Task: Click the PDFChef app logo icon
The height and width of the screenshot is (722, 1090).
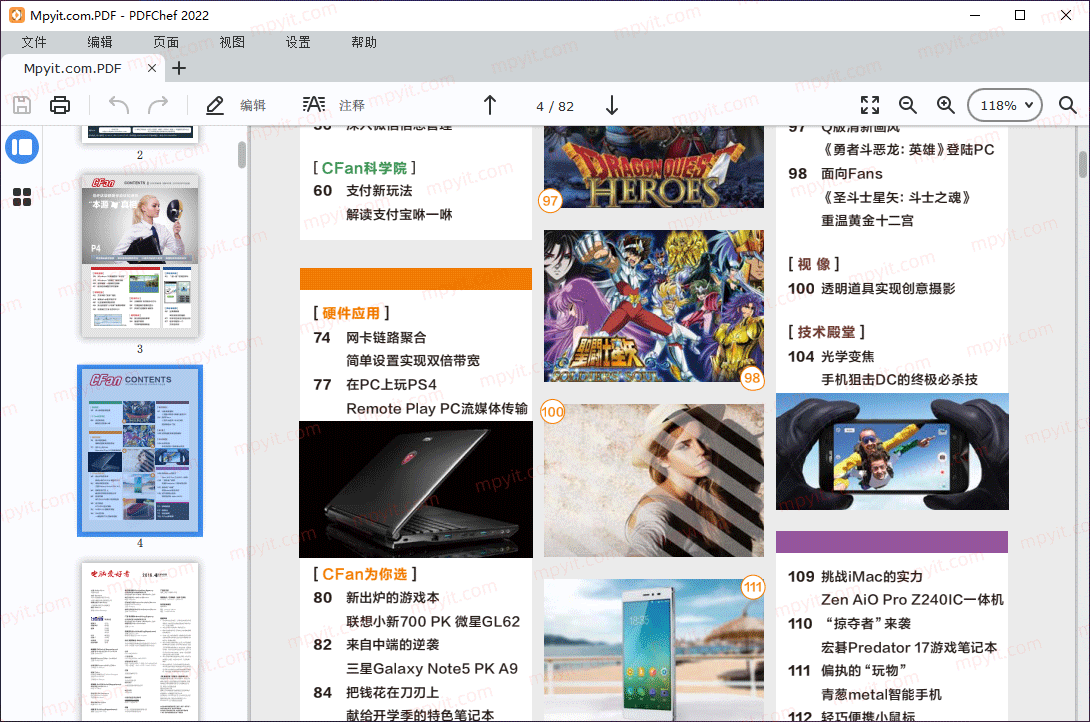Action: point(16,15)
